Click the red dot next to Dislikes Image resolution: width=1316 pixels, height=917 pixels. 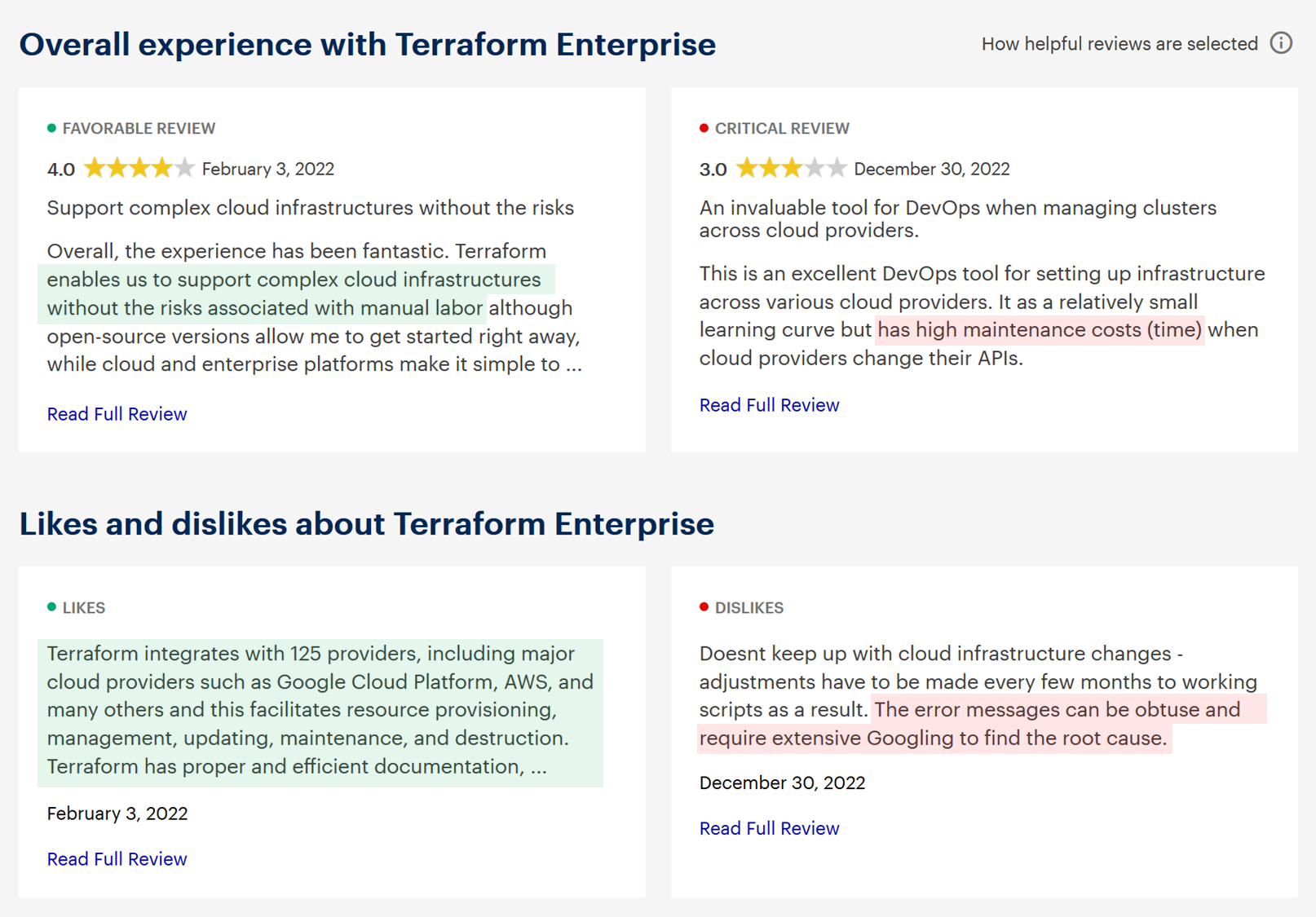(704, 607)
